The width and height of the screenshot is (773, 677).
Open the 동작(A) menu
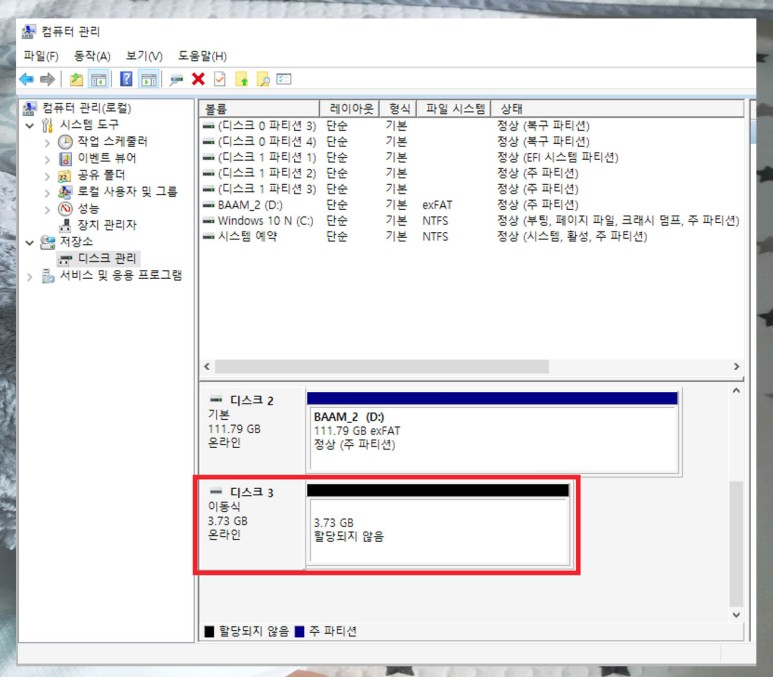tap(92, 56)
